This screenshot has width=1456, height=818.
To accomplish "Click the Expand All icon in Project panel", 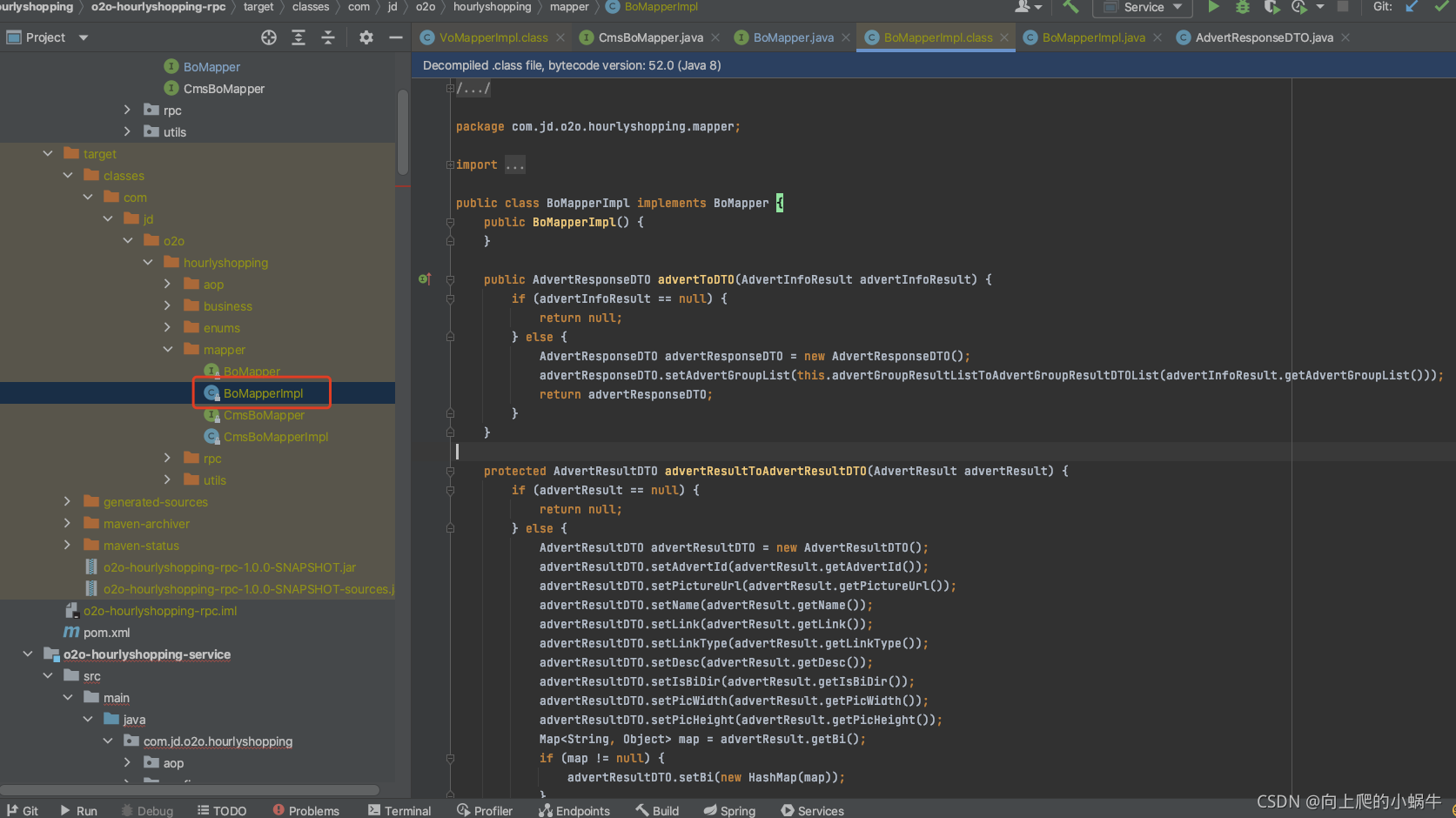I will pos(299,37).
